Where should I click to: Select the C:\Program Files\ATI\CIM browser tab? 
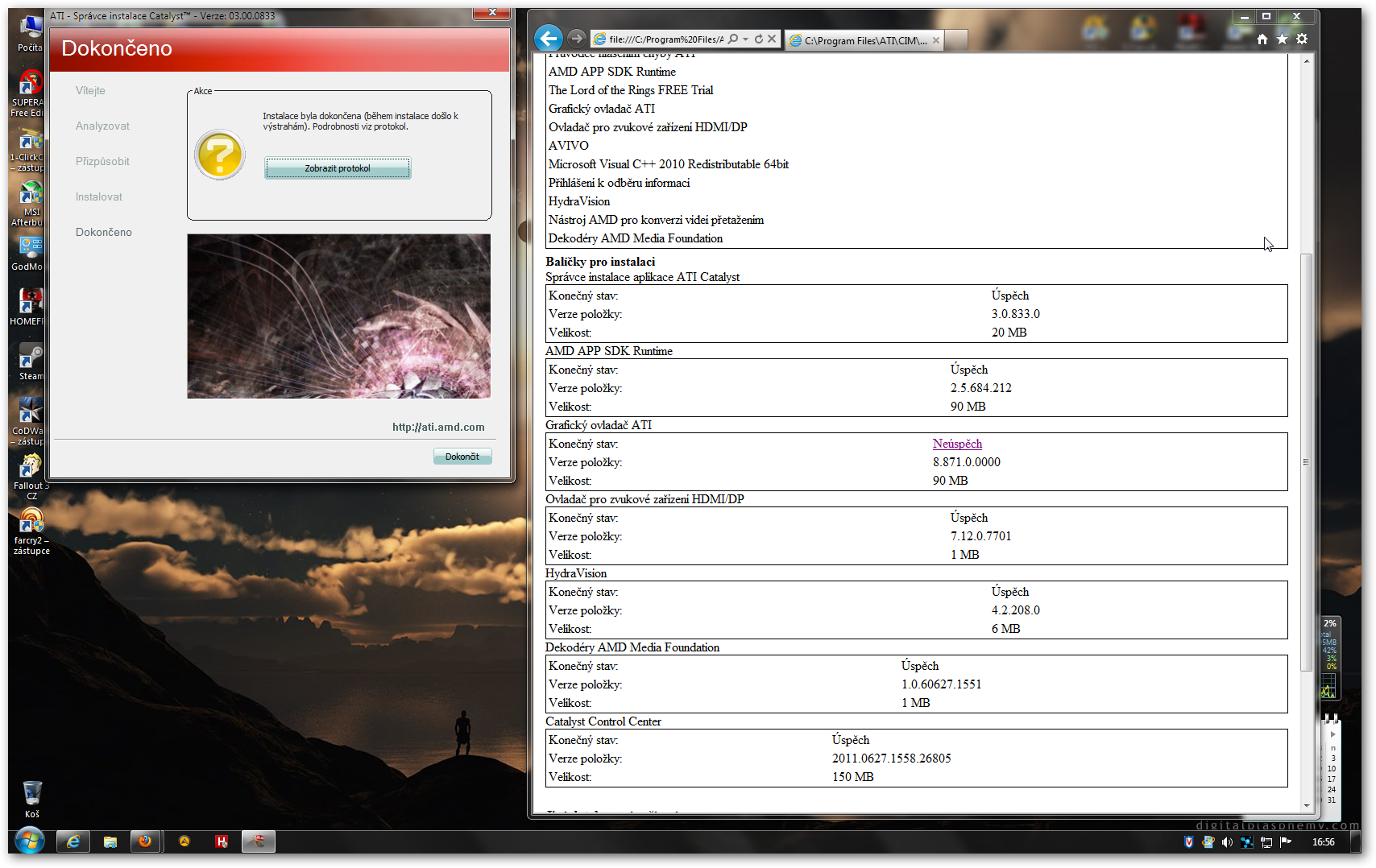(x=864, y=40)
